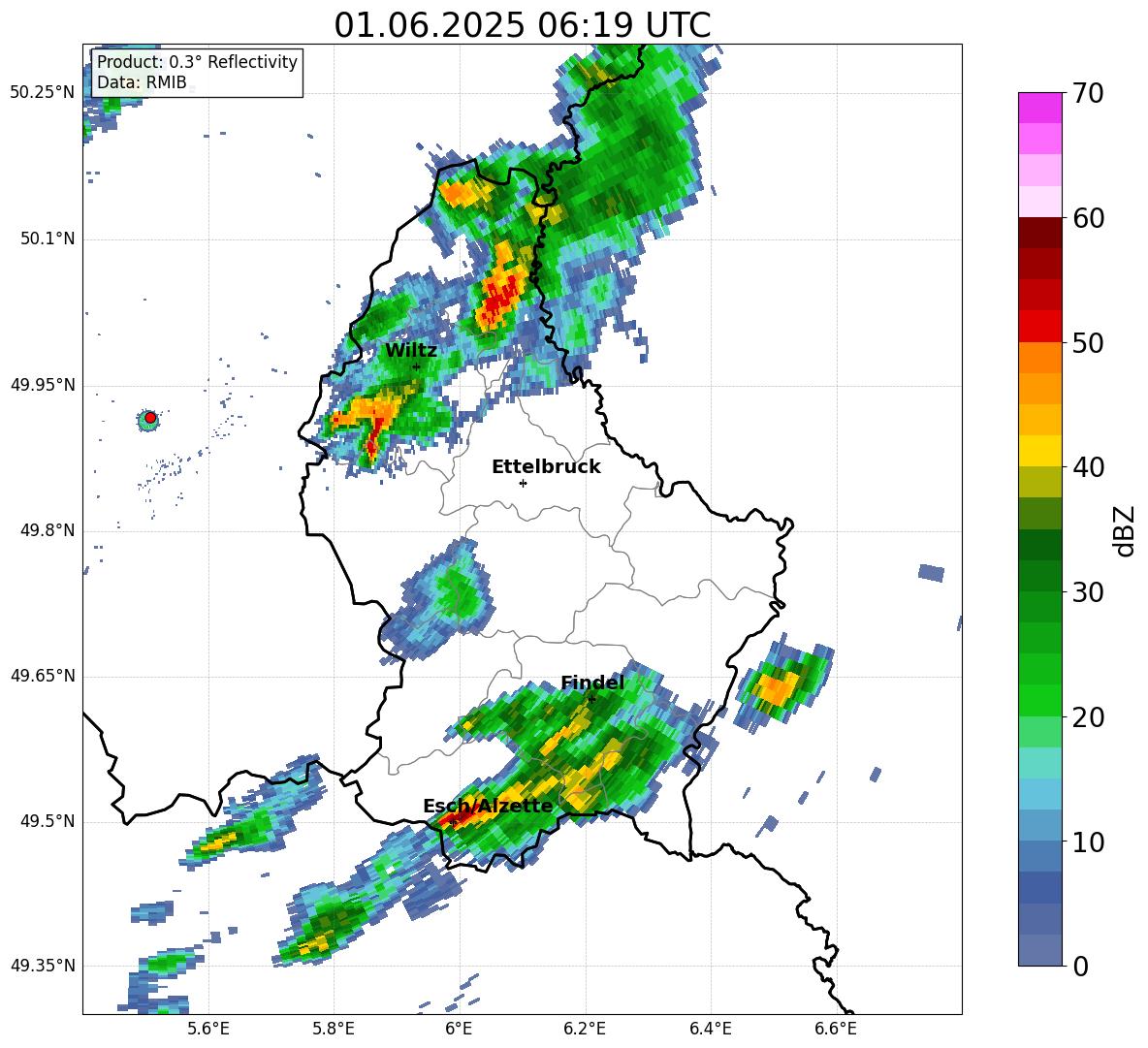1148x1048 pixels.
Task: Click the 49.35°N latitude tick label
Action: click(42, 966)
